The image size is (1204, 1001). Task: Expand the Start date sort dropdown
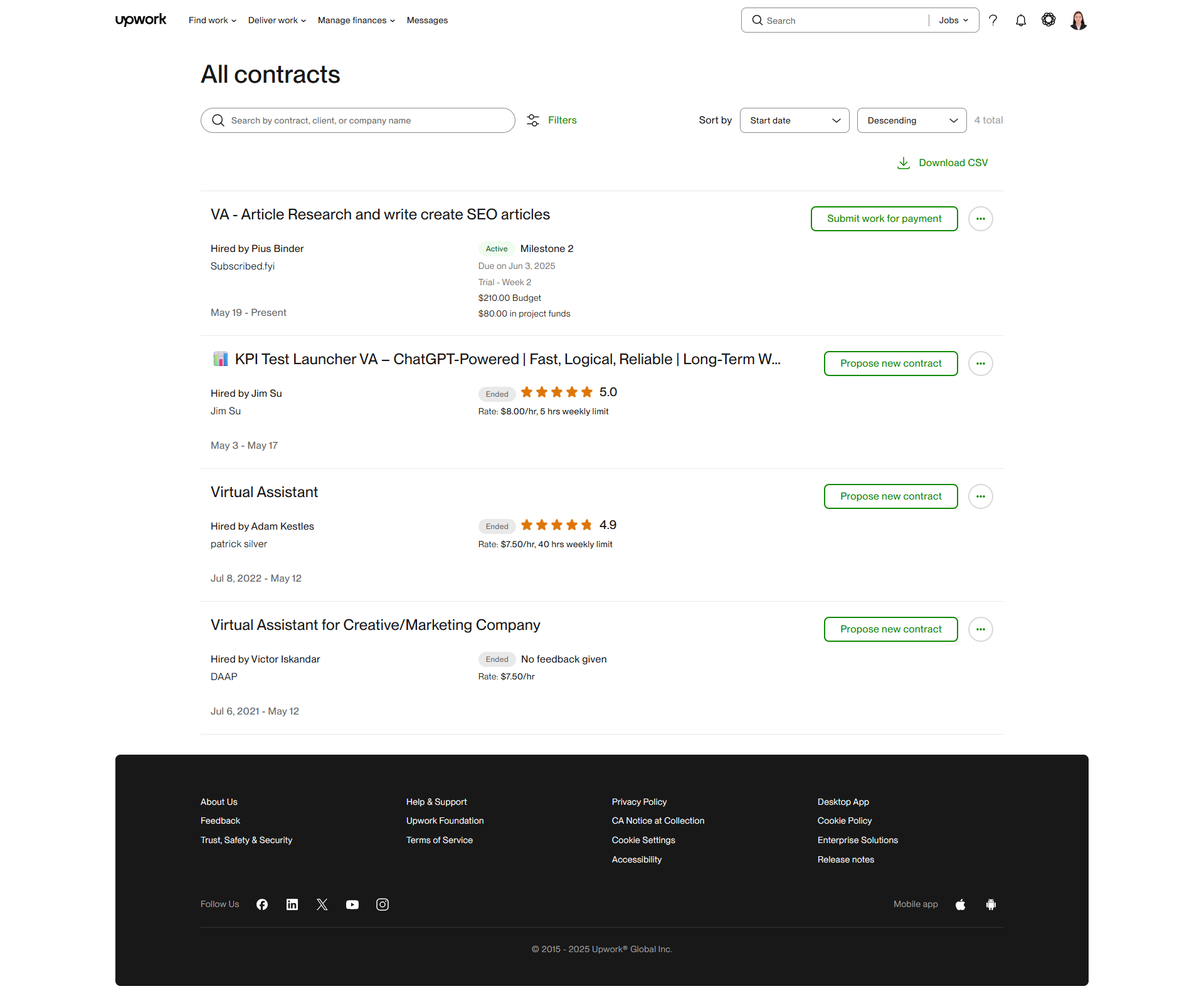[x=795, y=120]
